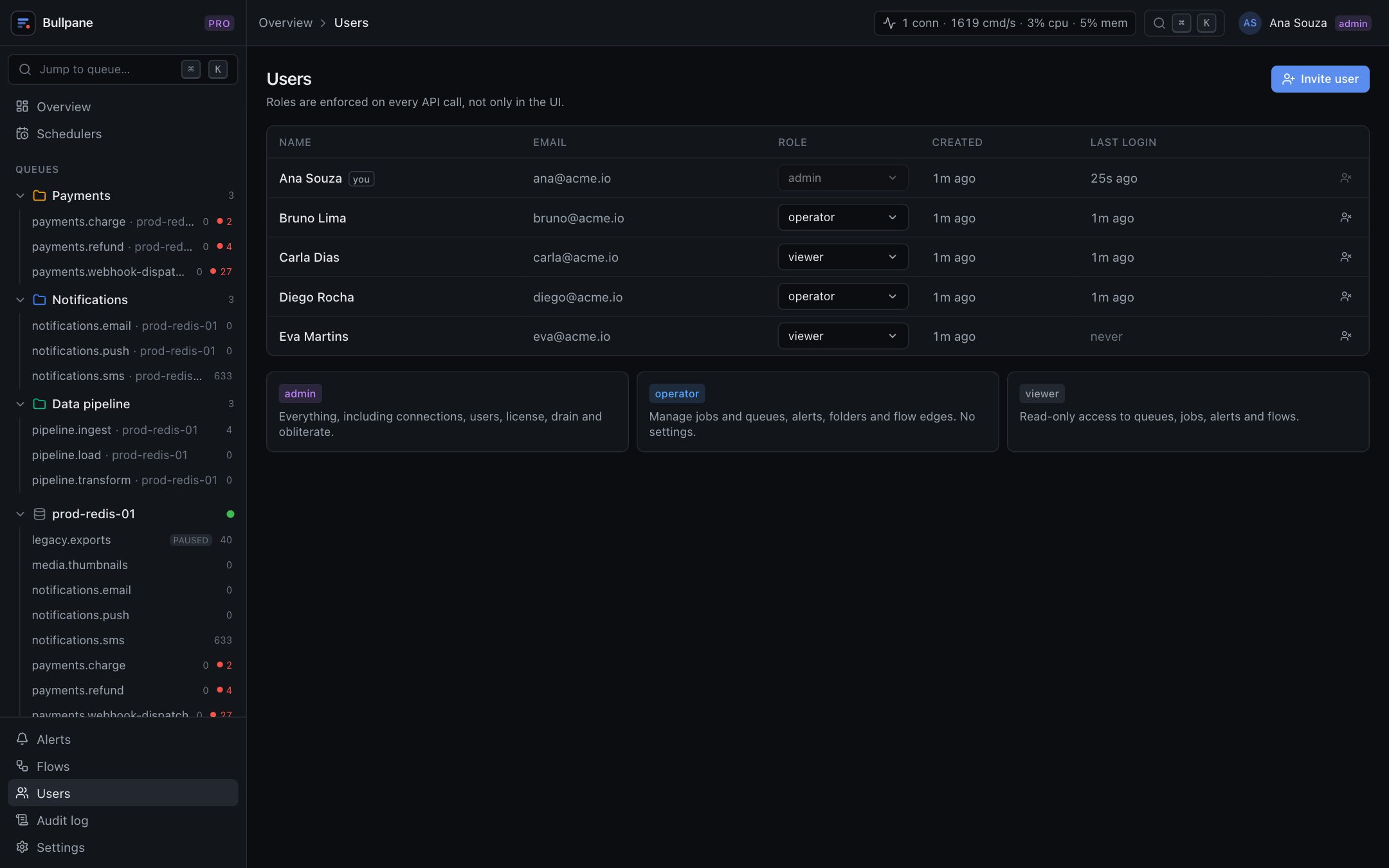The height and width of the screenshot is (868, 1389).
Task: Click the disabled remove icon for Ana Souza
Action: (1345, 177)
